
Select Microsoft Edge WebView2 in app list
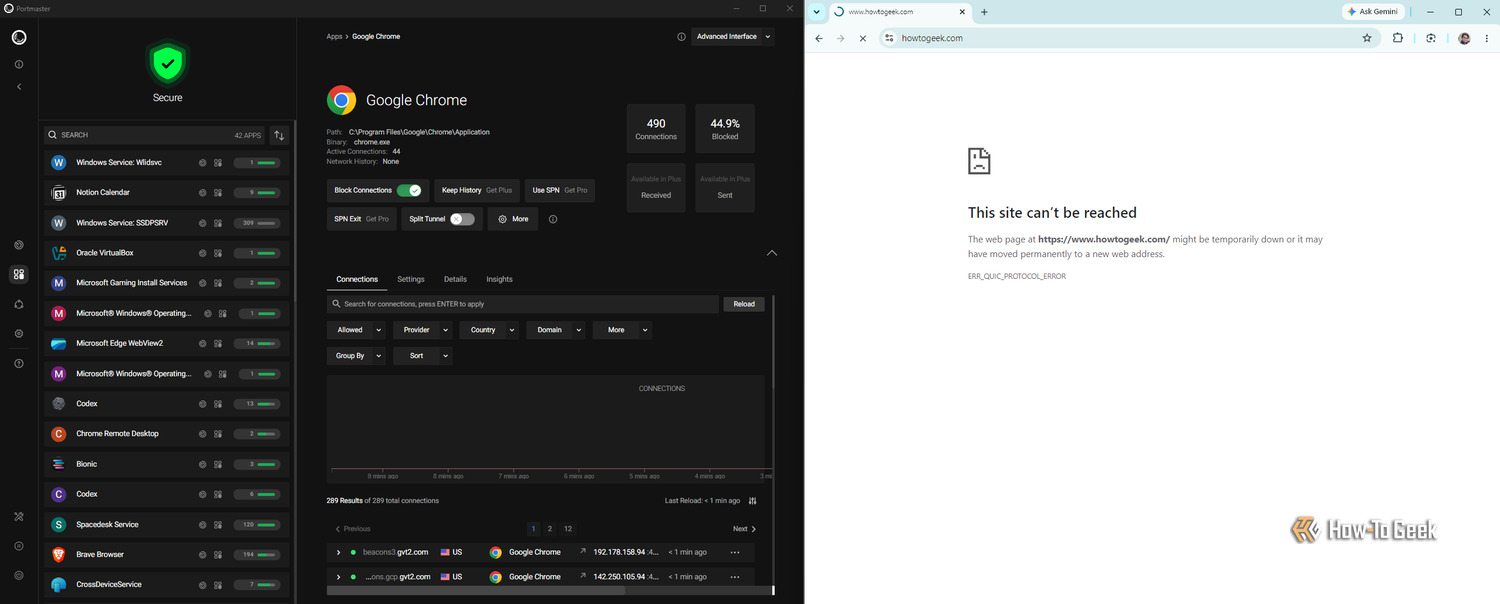click(x=167, y=344)
